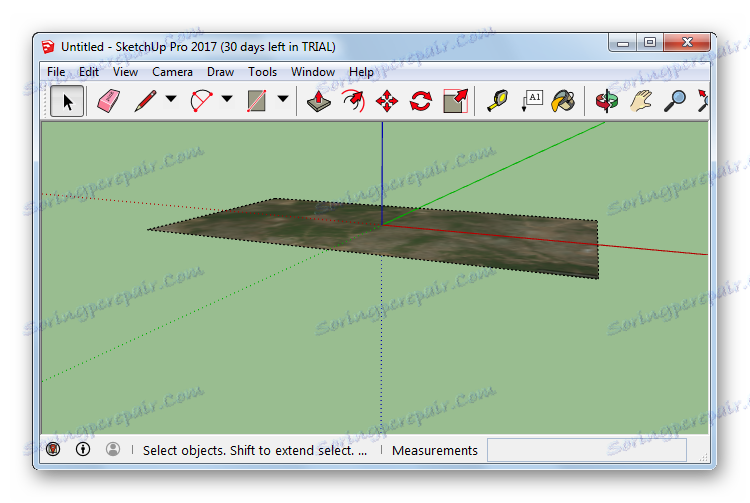Click the 'Measurements' label
The height and width of the screenshot is (503, 750).
(x=435, y=450)
